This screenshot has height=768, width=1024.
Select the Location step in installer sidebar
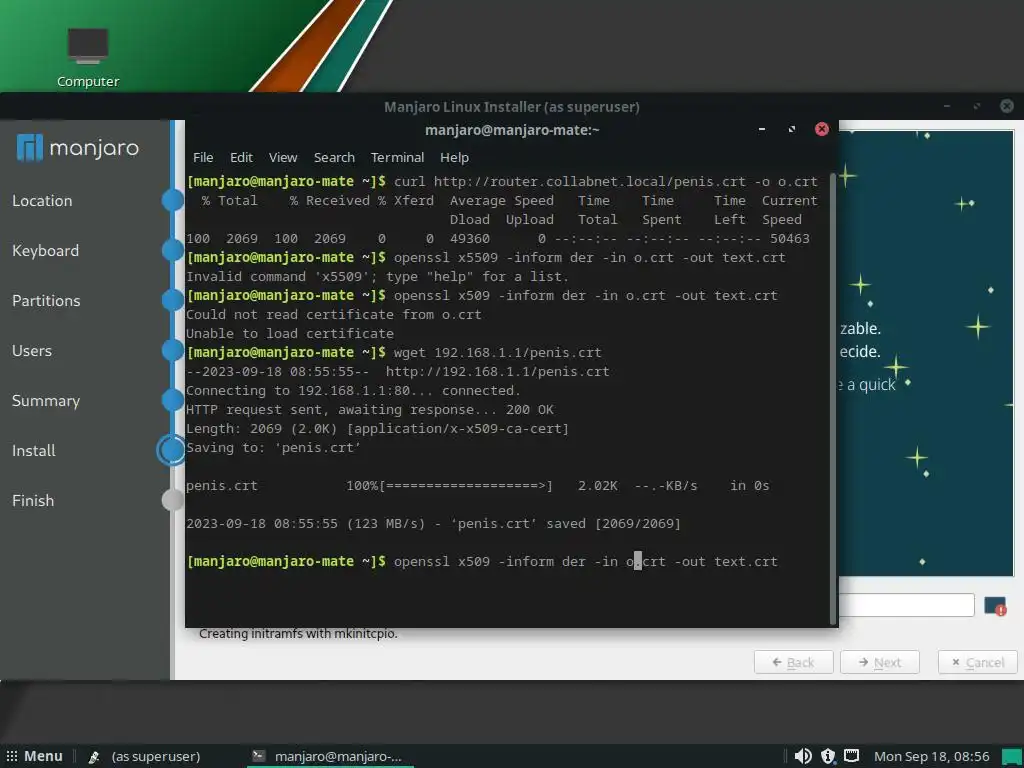[42, 200]
